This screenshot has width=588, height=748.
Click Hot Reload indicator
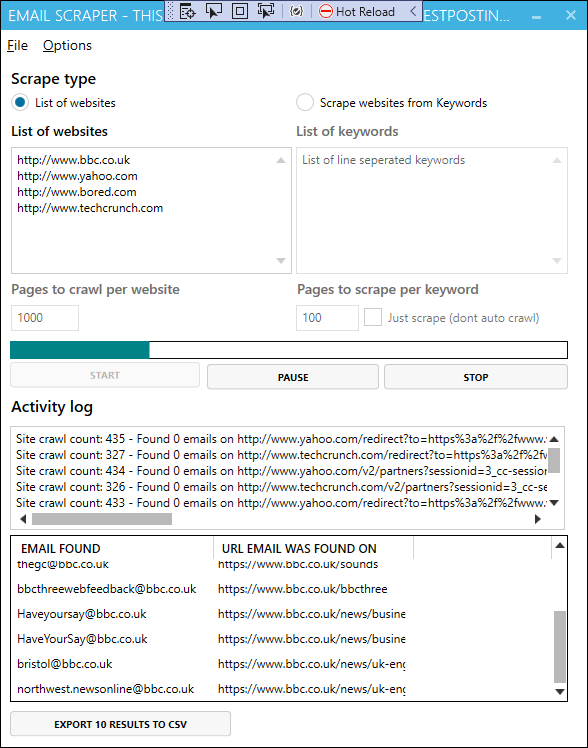(x=357, y=11)
